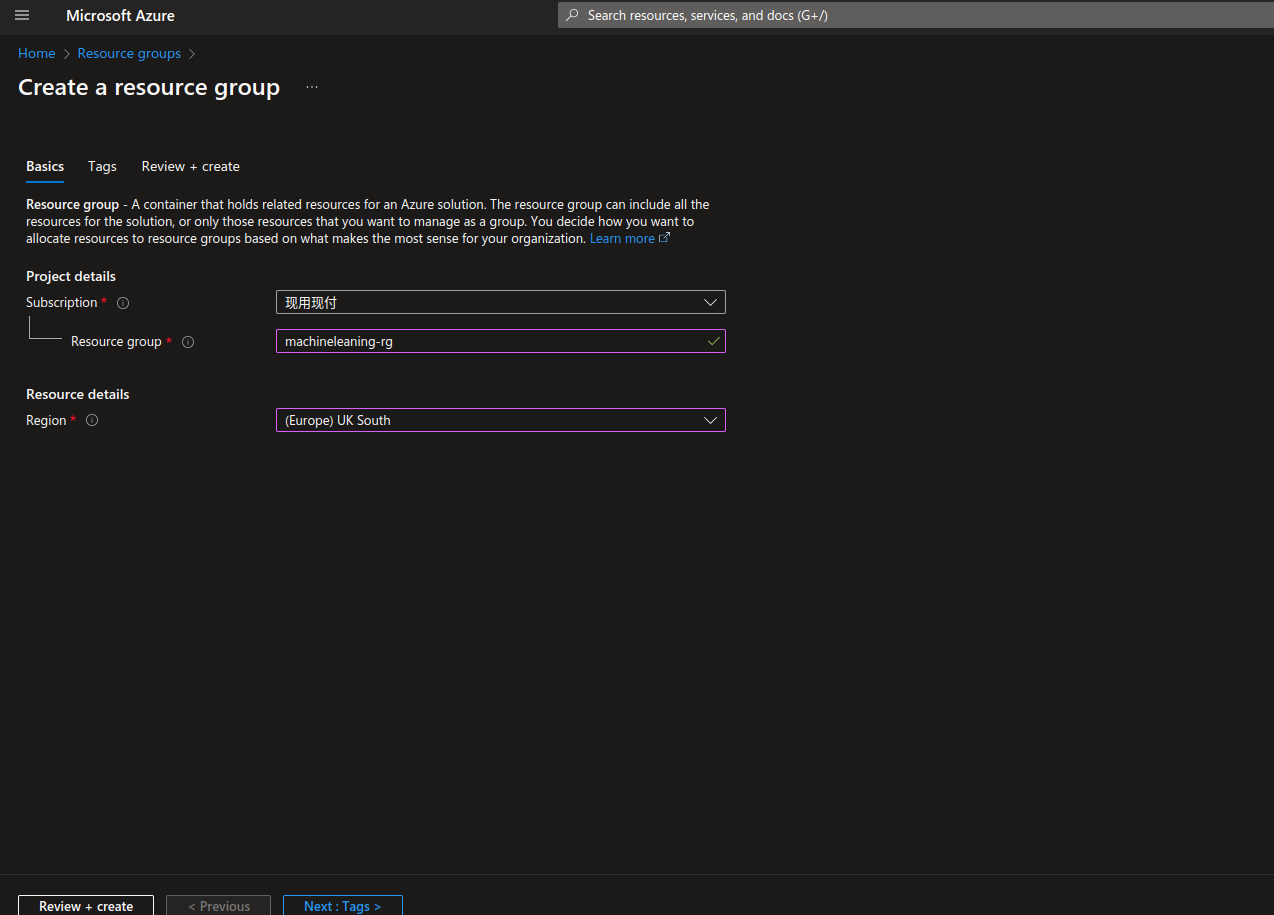Click the Project details heading
The width and height of the screenshot is (1274, 915).
coord(71,276)
